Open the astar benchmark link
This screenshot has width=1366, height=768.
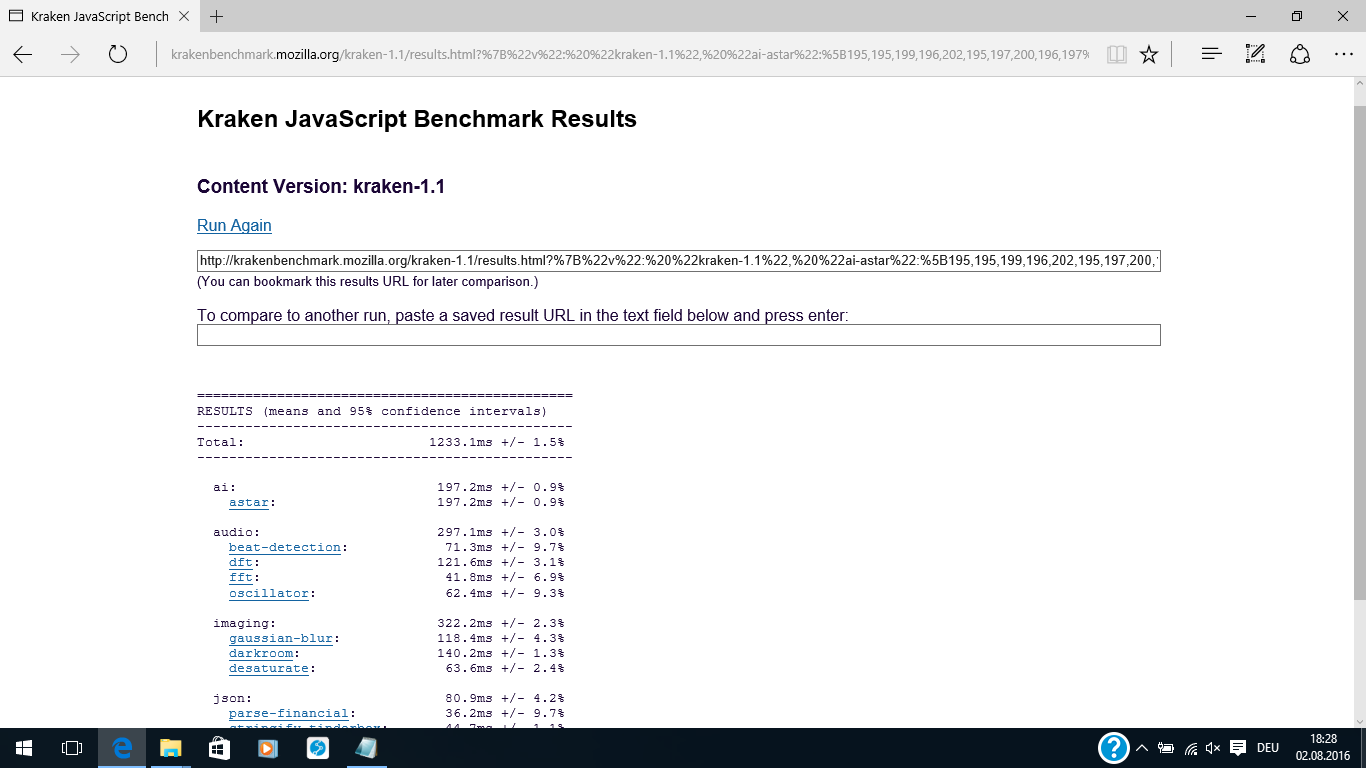pos(248,502)
